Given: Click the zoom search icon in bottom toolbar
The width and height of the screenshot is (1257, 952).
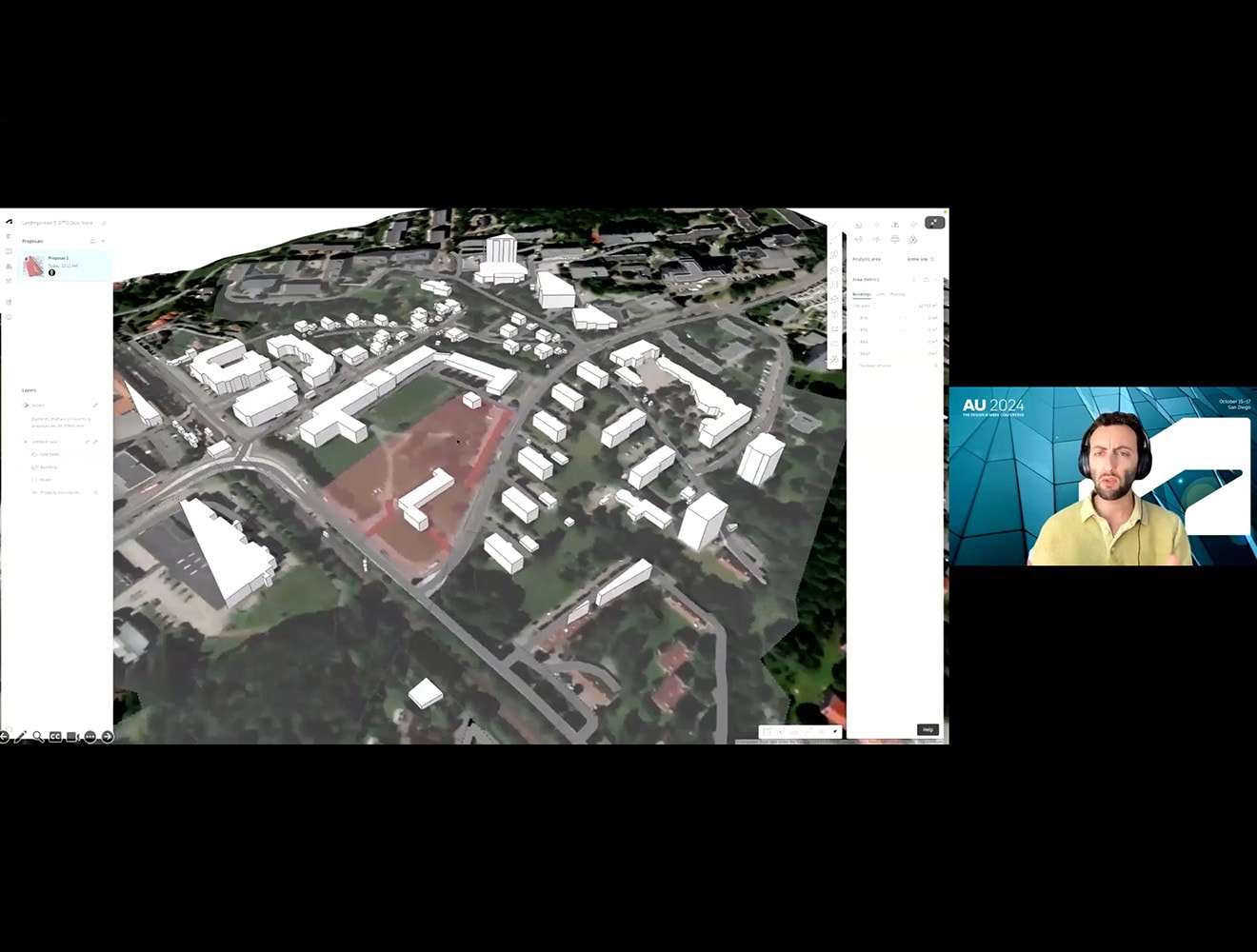Looking at the screenshot, I should pos(38,736).
